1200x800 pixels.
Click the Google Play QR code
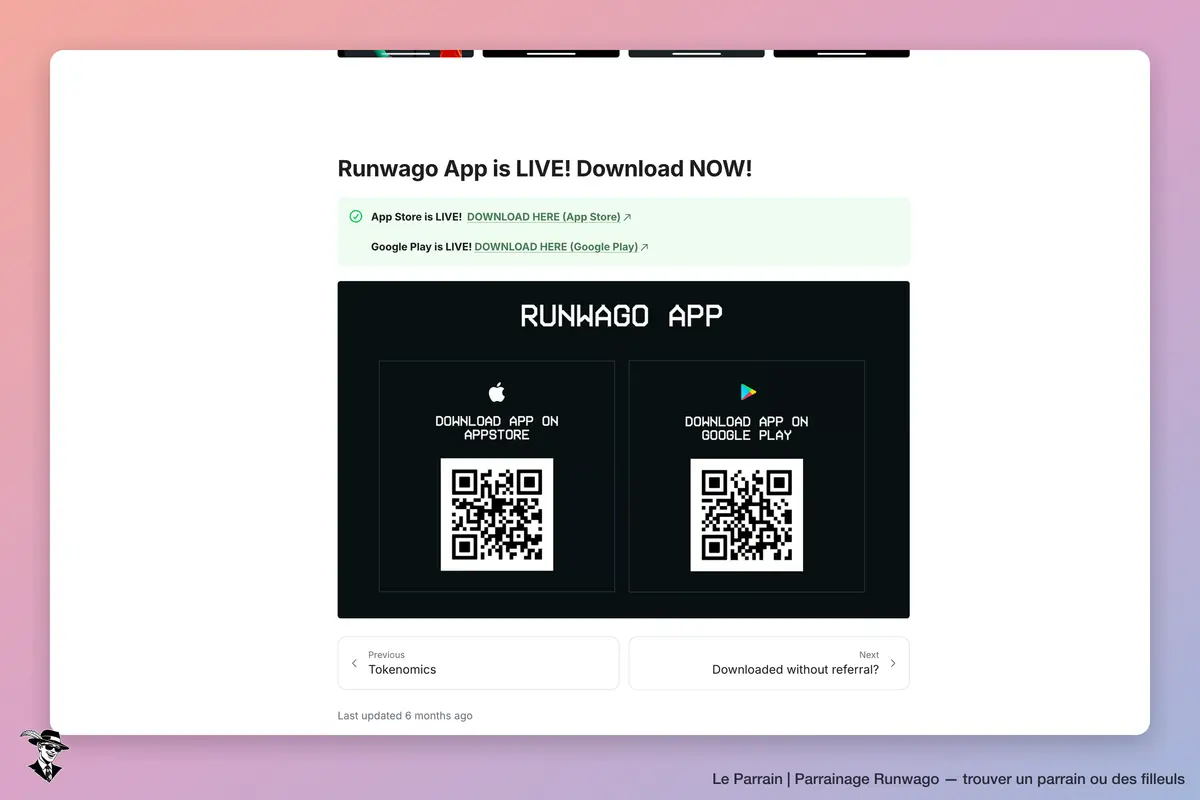coord(747,515)
